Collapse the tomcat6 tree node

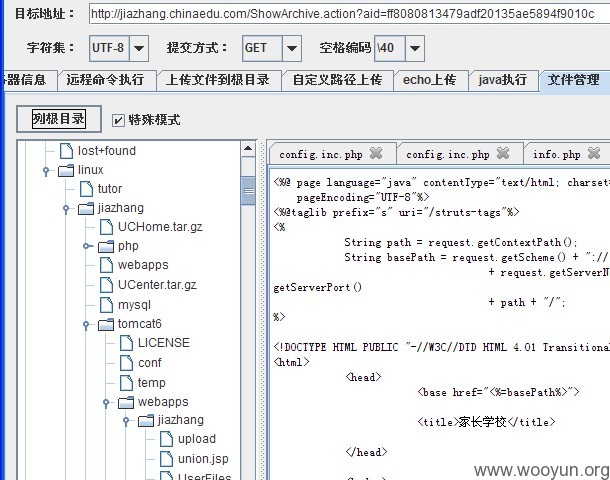(x=86, y=325)
